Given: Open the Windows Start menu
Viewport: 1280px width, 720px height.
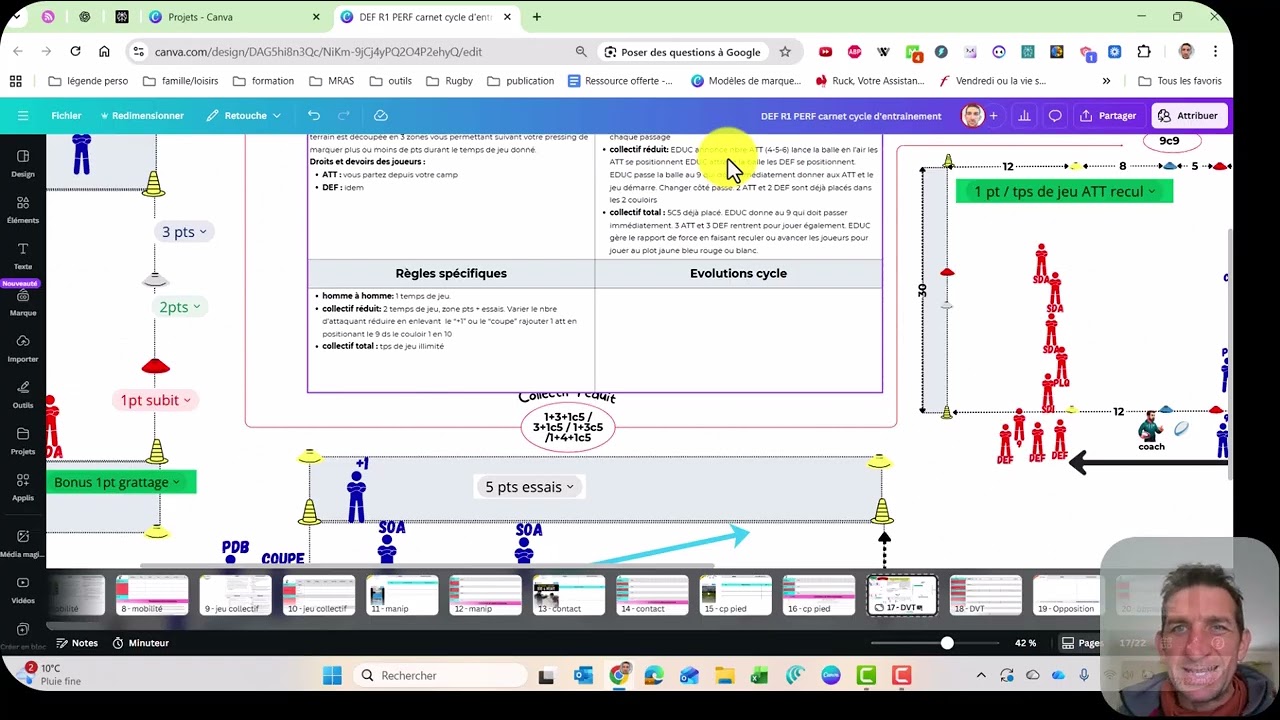Looking at the screenshot, I should [332, 676].
